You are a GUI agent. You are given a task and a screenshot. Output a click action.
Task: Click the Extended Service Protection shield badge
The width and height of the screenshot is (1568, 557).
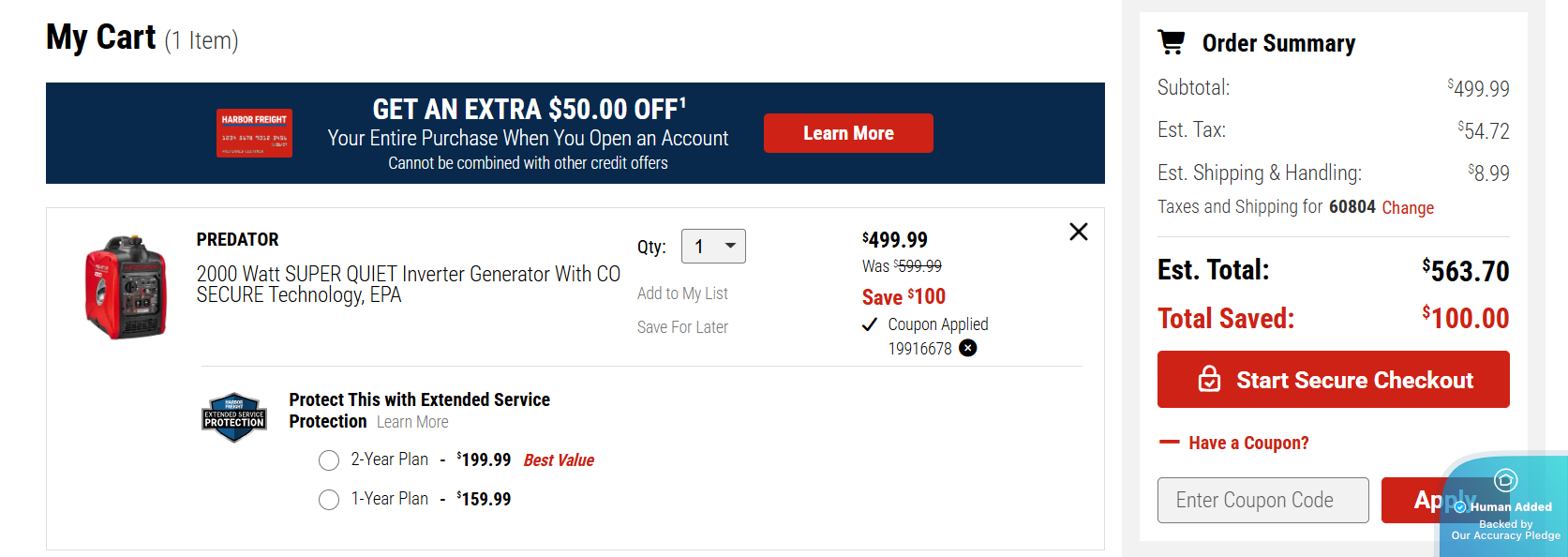coord(233,415)
